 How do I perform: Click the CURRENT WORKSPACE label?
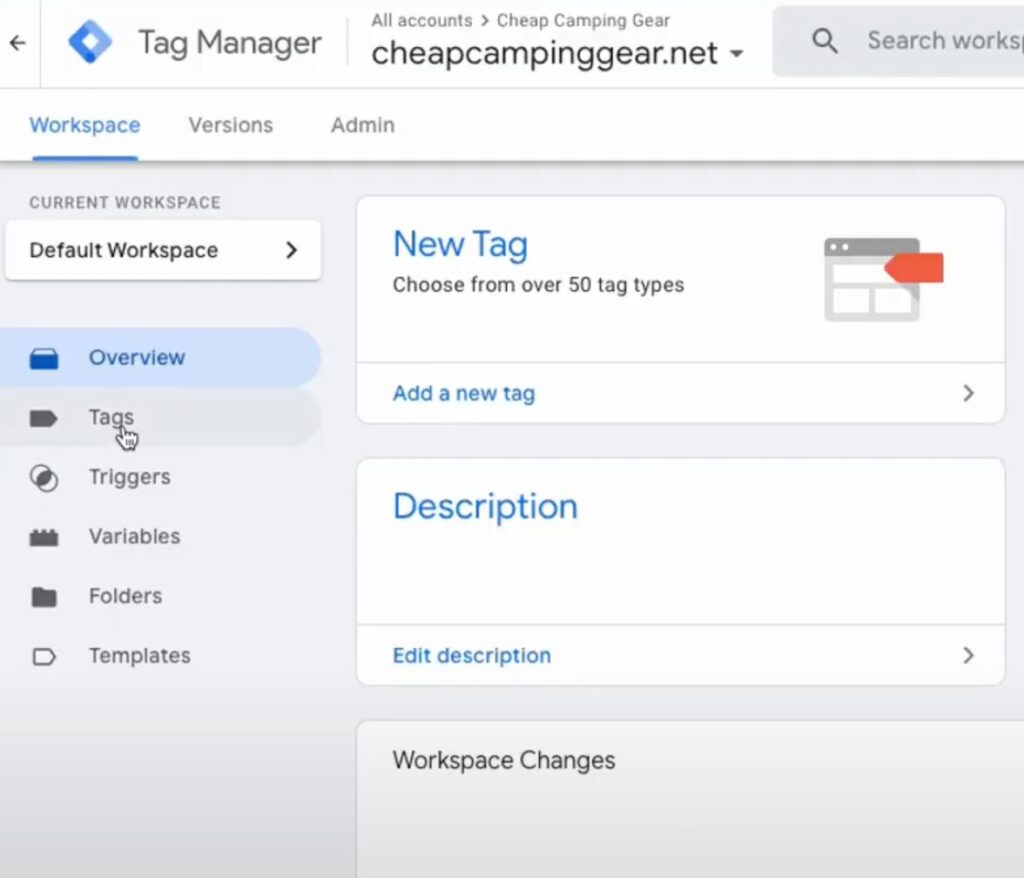click(125, 203)
